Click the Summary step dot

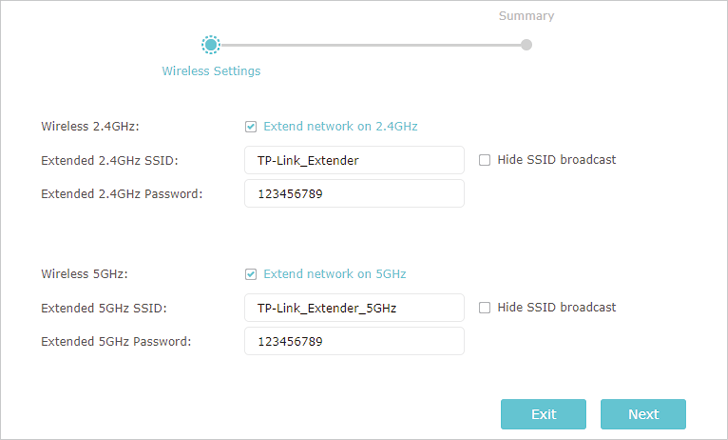coord(526,45)
